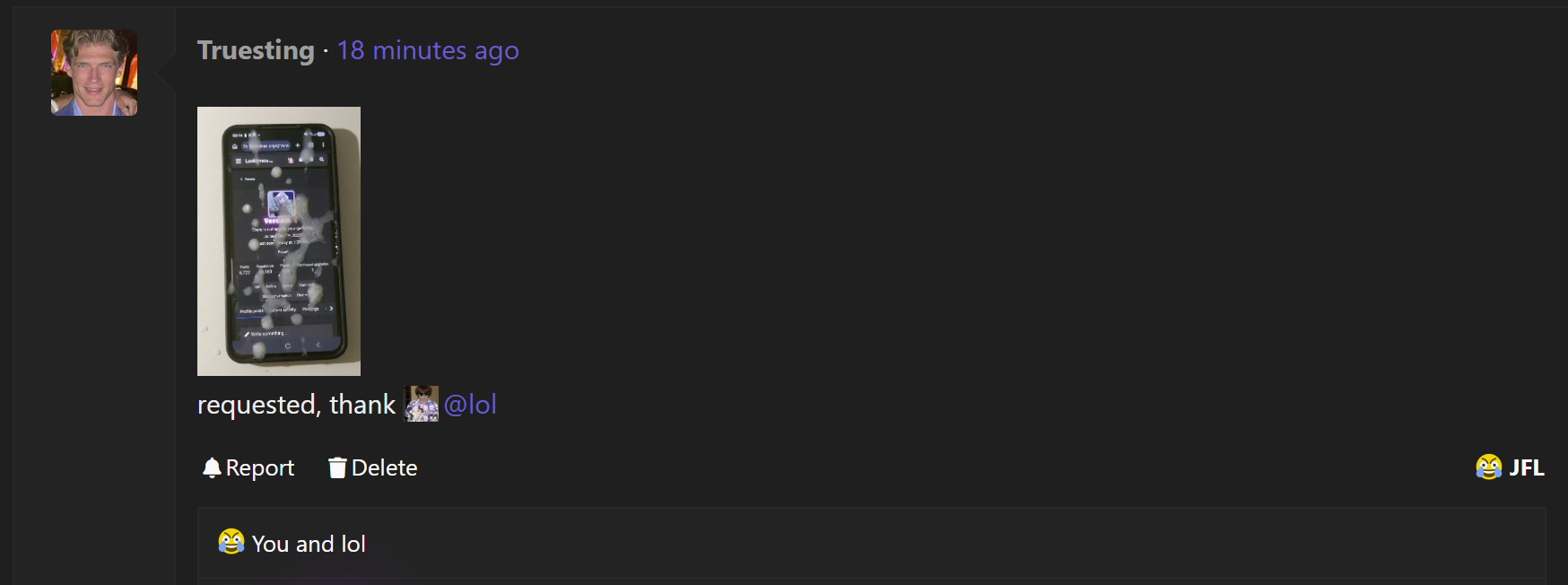Open the 18 minutes ago timestamp link
1568x585 pixels.
(x=428, y=51)
